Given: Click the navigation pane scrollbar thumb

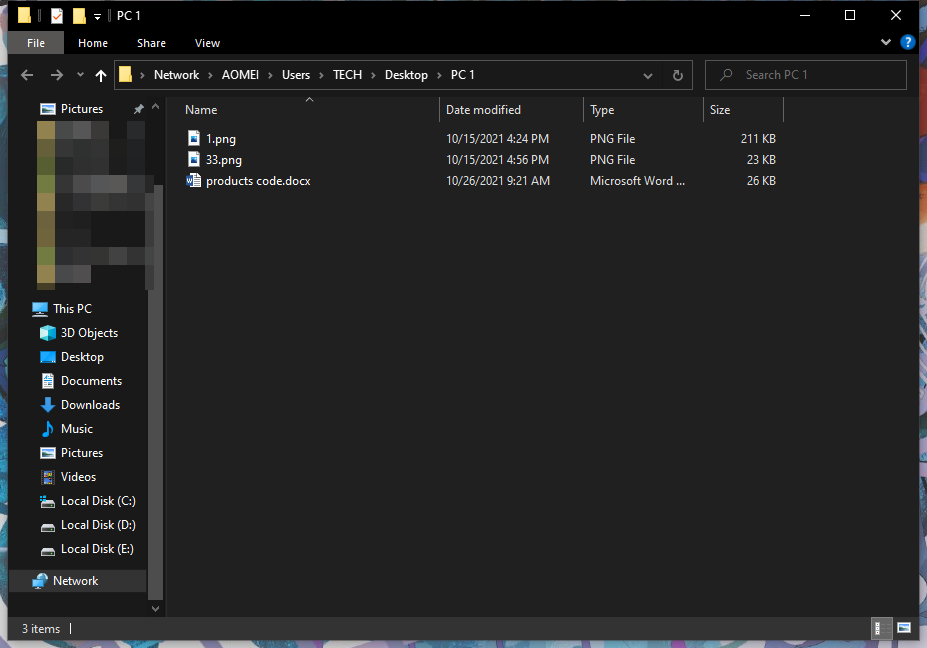Looking at the screenshot, I should tap(155, 393).
